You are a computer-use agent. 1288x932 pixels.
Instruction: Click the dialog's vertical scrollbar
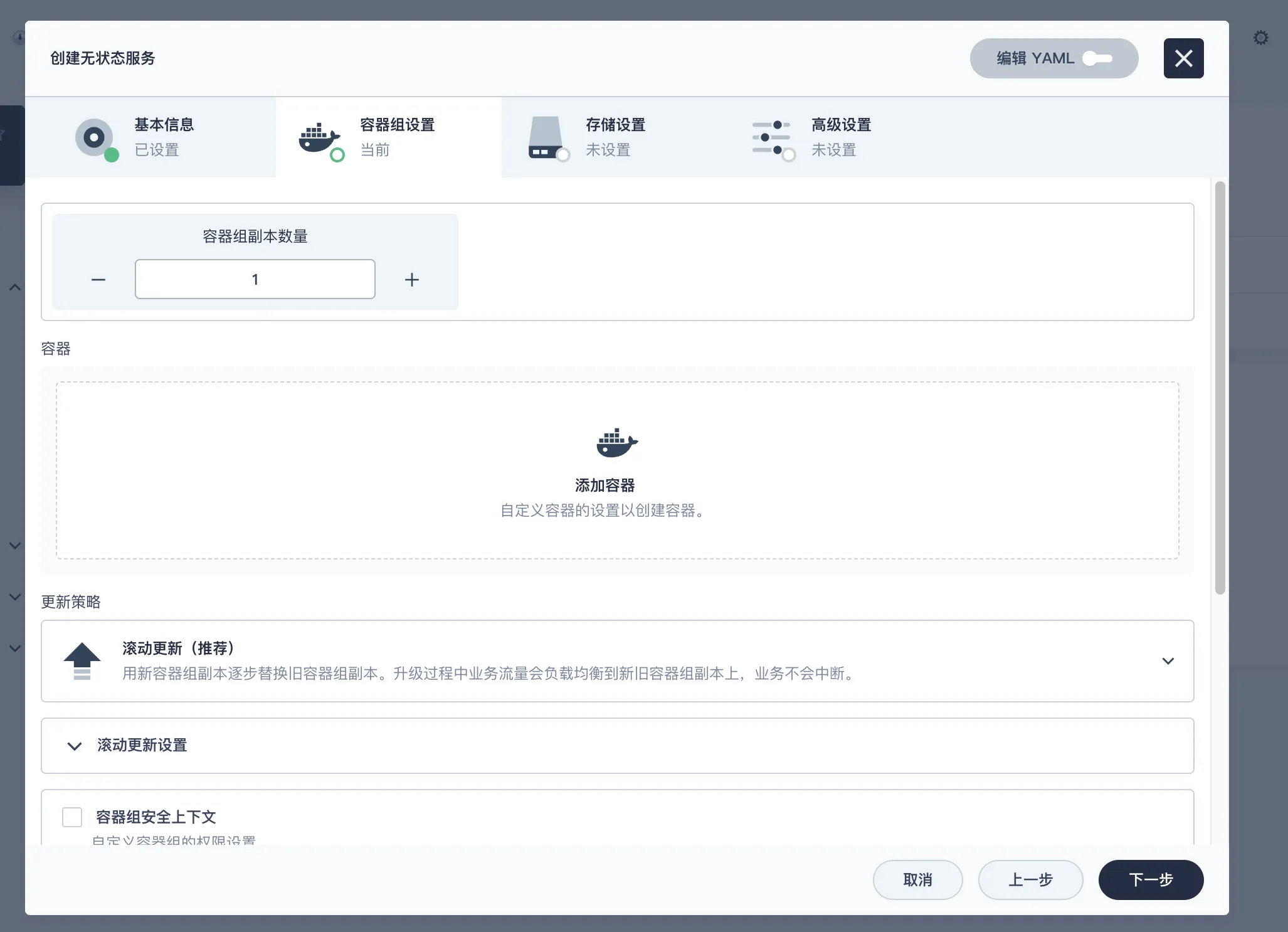click(x=1220, y=388)
